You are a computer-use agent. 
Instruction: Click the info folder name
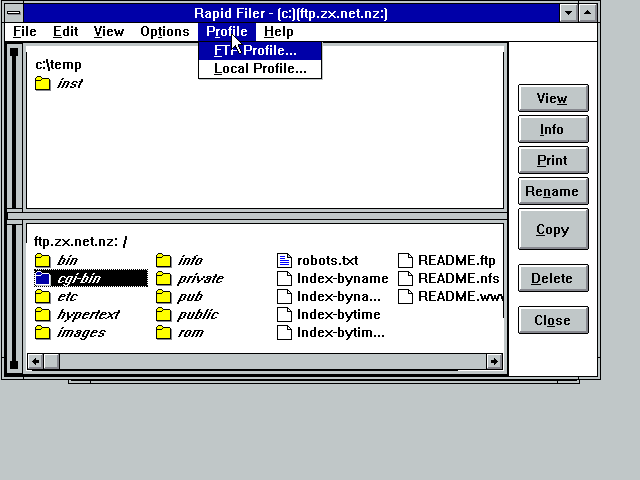(x=190, y=260)
